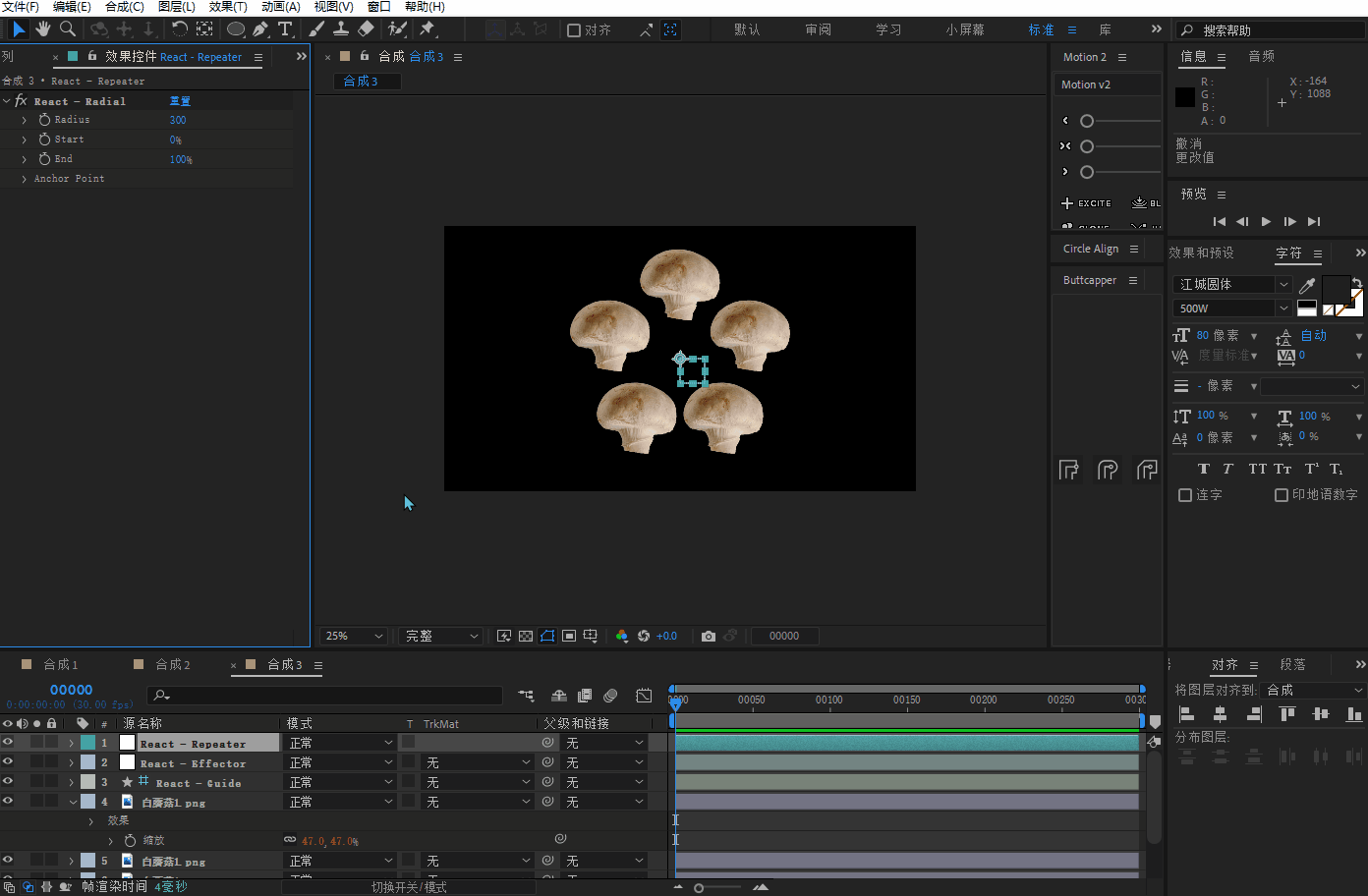The width and height of the screenshot is (1368, 896).
Task: Toggle mask and shape path visibility
Action: (547, 636)
